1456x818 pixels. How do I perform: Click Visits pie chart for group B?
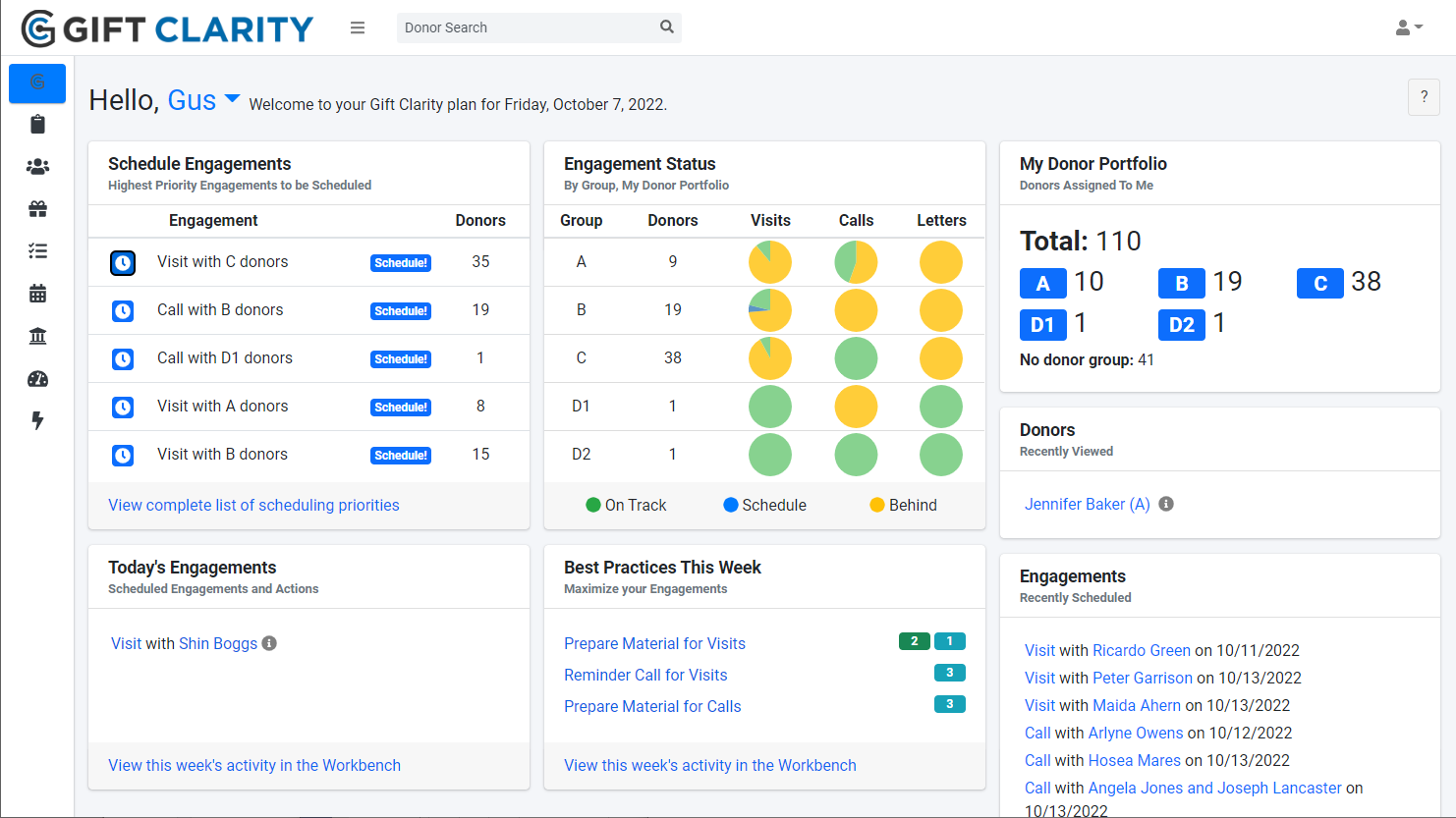coord(770,310)
